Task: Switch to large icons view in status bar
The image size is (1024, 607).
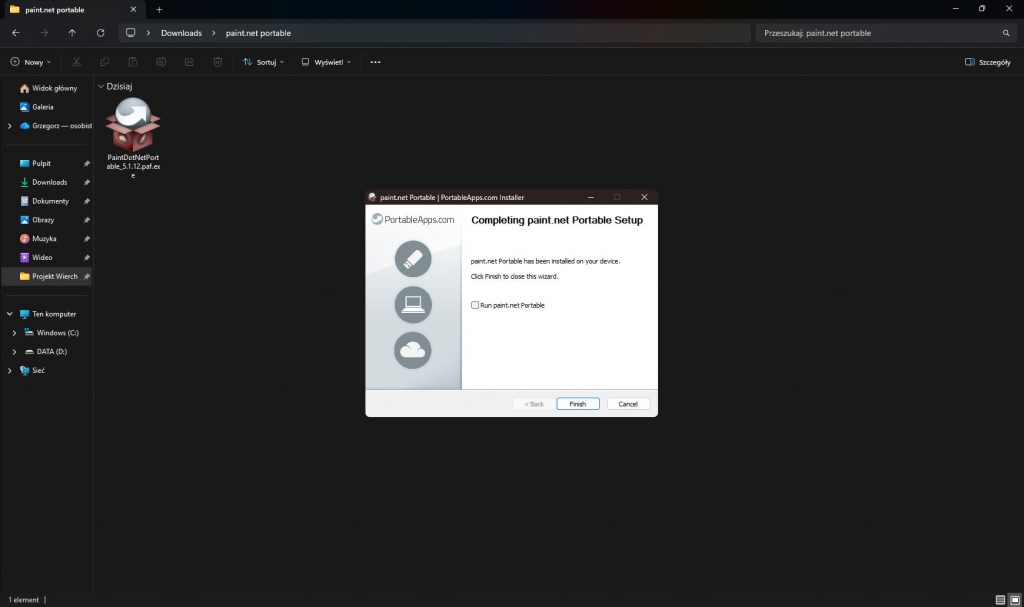Action: point(1015,600)
